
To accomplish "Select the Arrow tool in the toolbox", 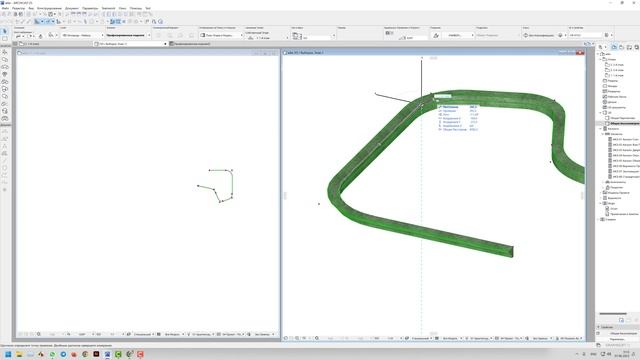I will pyautogui.click(x=5, y=31).
